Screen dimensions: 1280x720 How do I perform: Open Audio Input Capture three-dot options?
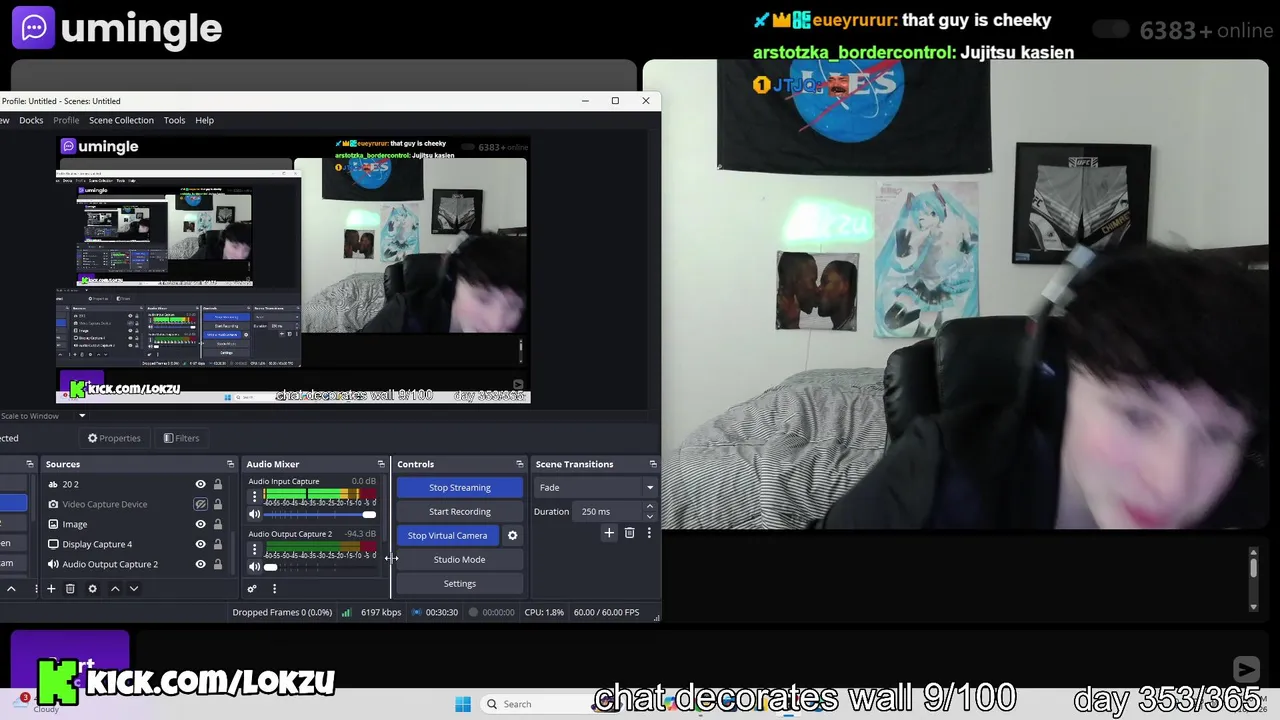[254, 496]
